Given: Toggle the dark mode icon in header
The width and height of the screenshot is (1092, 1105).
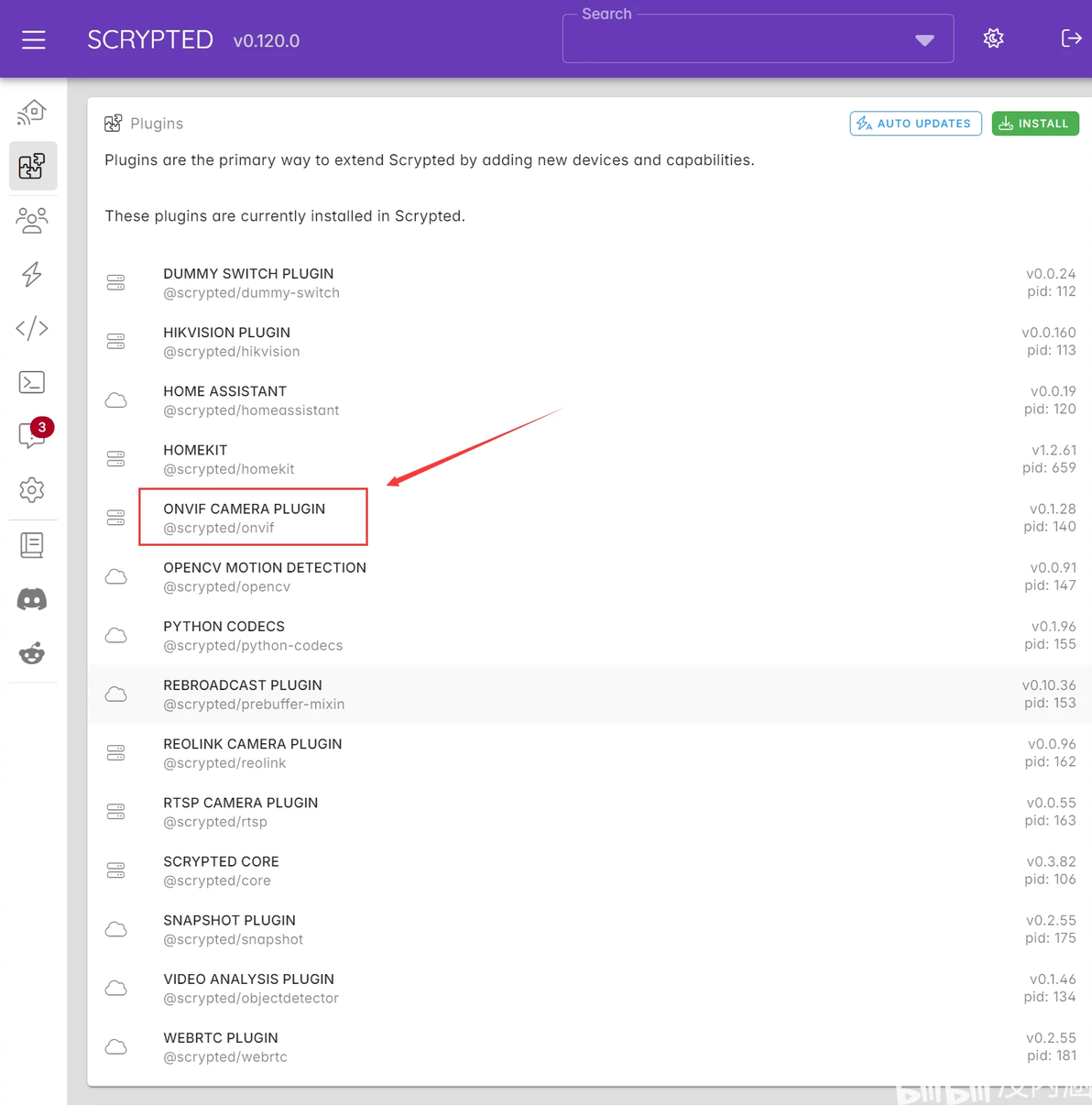Looking at the screenshot, I should click(x=993, y=38).
